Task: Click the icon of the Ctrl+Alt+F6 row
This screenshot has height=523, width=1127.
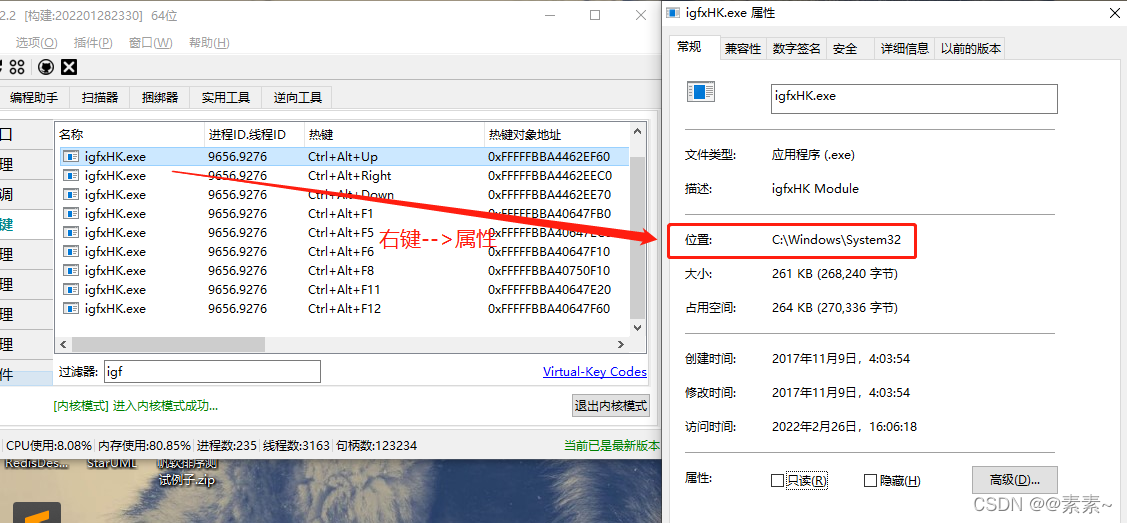Action: [x=71, y=251]
